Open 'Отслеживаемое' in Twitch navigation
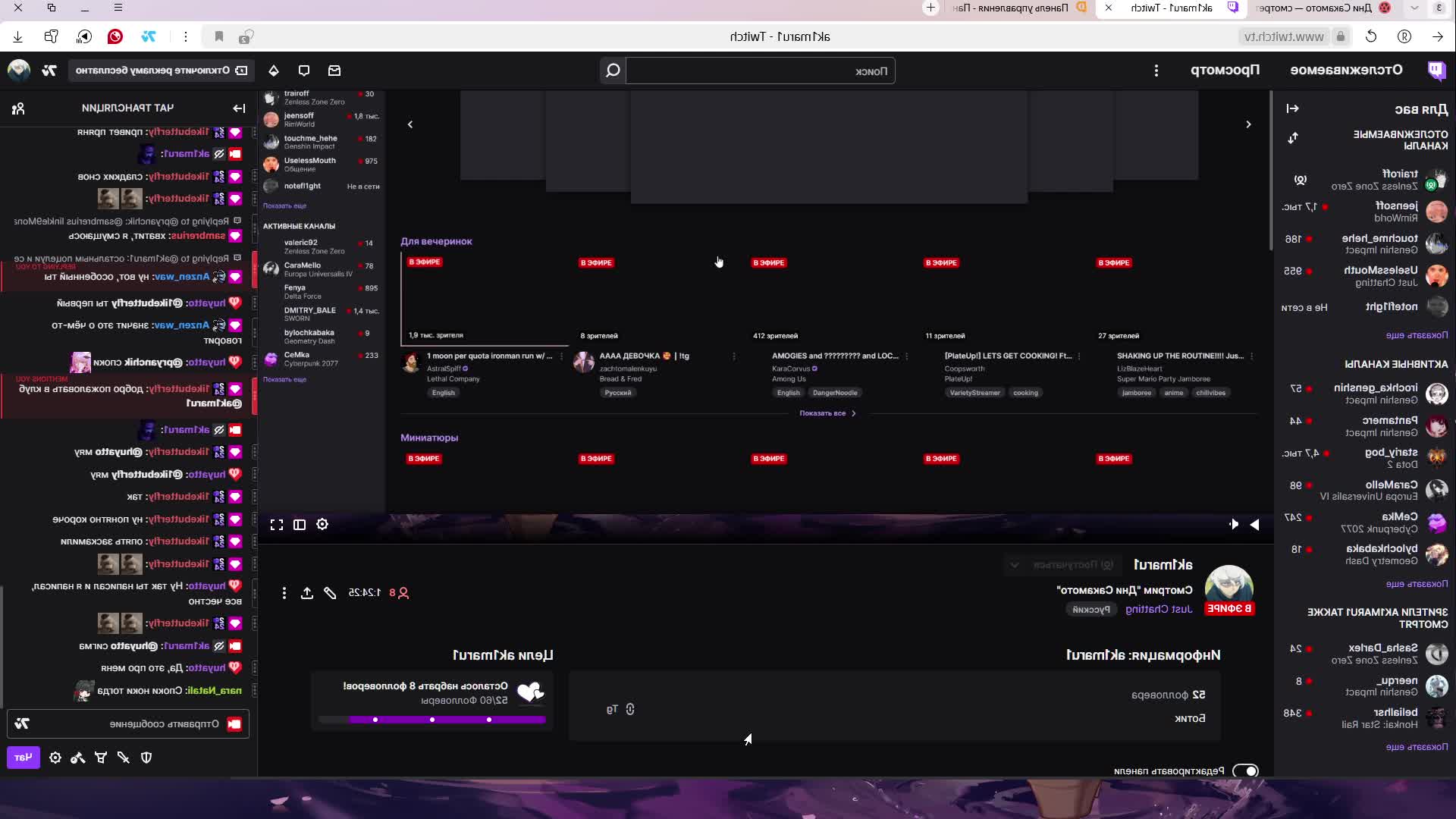 [x=1347, y=70]
